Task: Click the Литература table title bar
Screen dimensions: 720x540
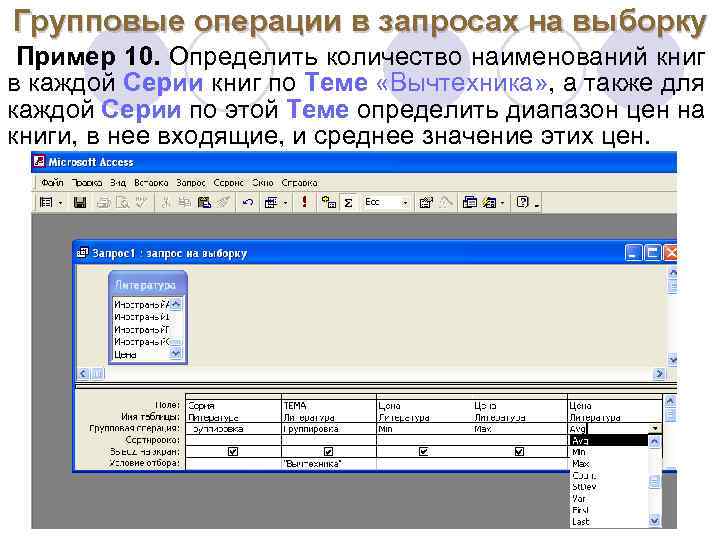Action: [147, 285]
